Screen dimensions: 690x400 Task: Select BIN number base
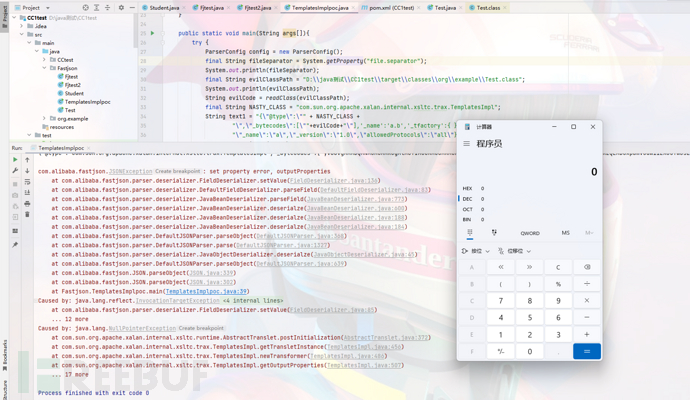[467, 219]
